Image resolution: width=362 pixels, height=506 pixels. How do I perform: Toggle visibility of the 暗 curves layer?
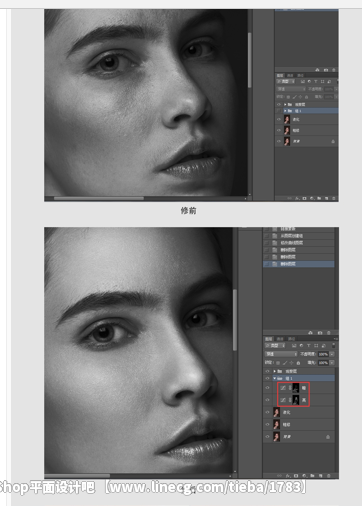coord(267,388)
